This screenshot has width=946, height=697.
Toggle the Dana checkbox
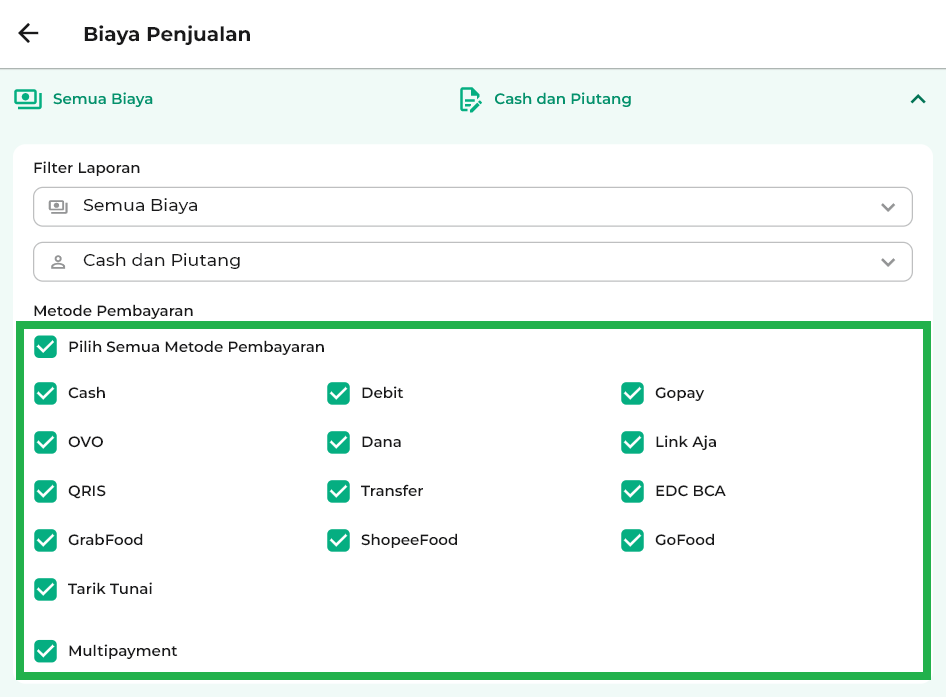(x=339, y=442)
